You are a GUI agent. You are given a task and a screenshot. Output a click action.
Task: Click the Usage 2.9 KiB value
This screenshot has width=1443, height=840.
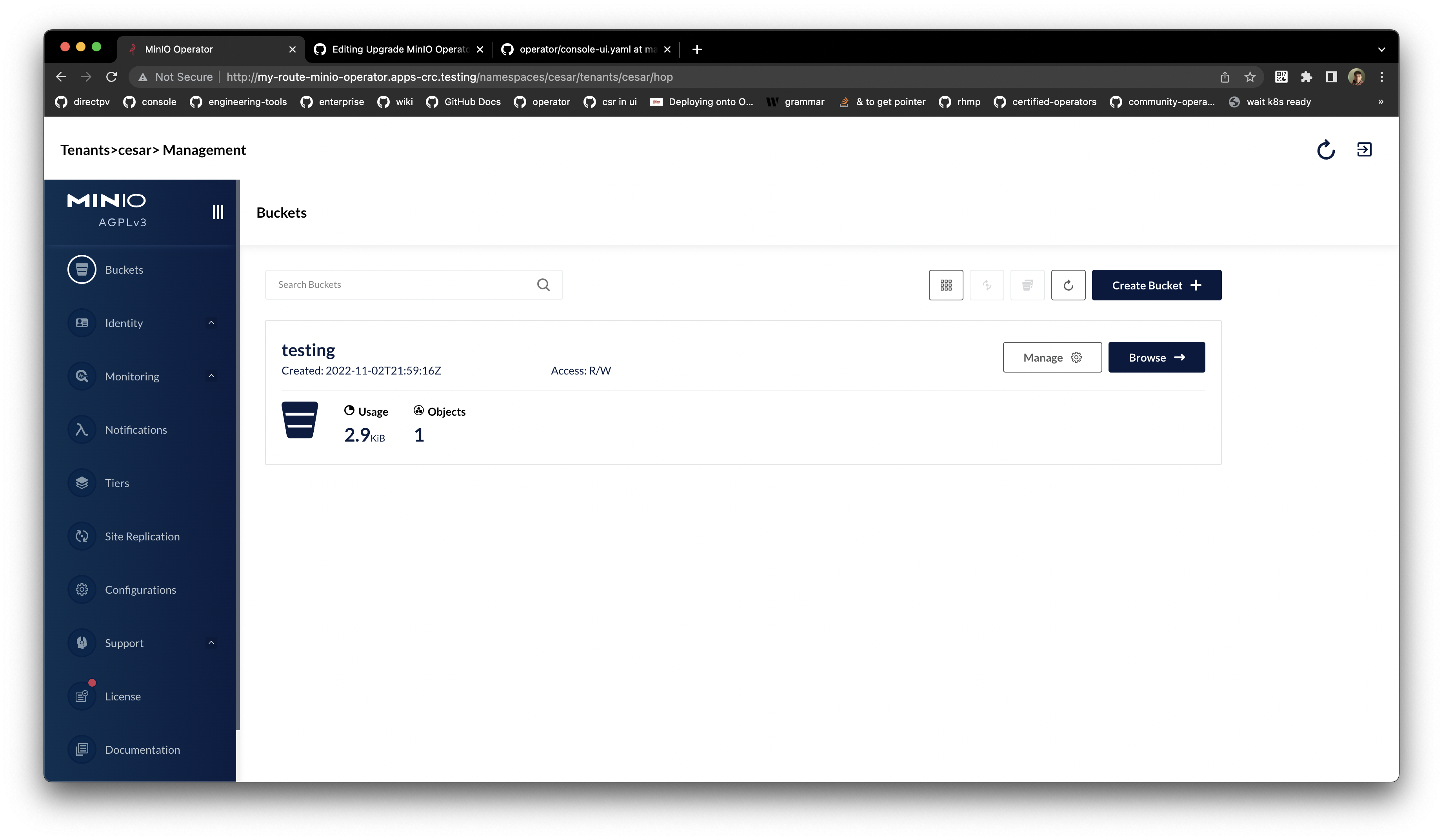pyautogui.click(x=365, y=435)
